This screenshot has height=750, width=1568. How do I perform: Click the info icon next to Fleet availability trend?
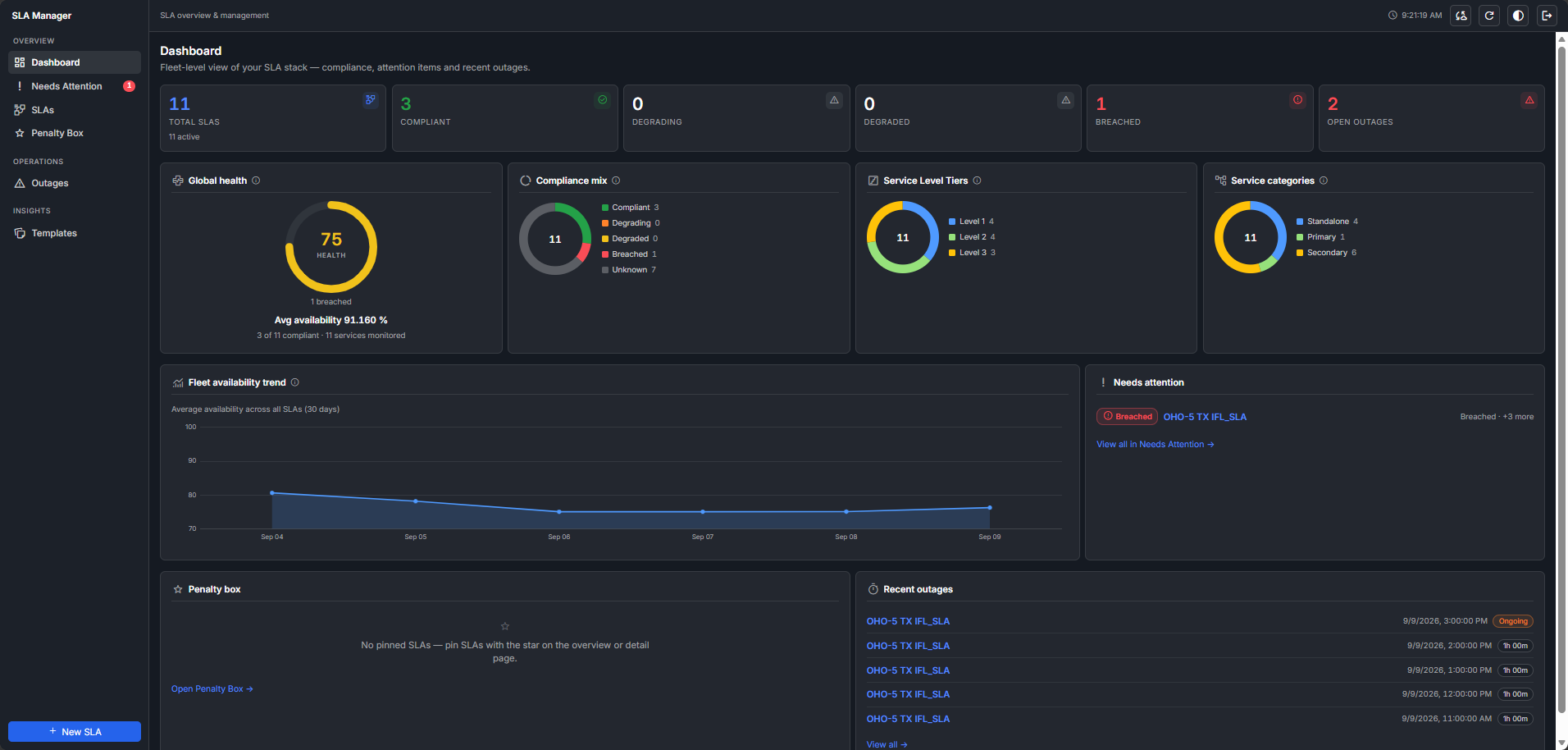coord(295,382)
